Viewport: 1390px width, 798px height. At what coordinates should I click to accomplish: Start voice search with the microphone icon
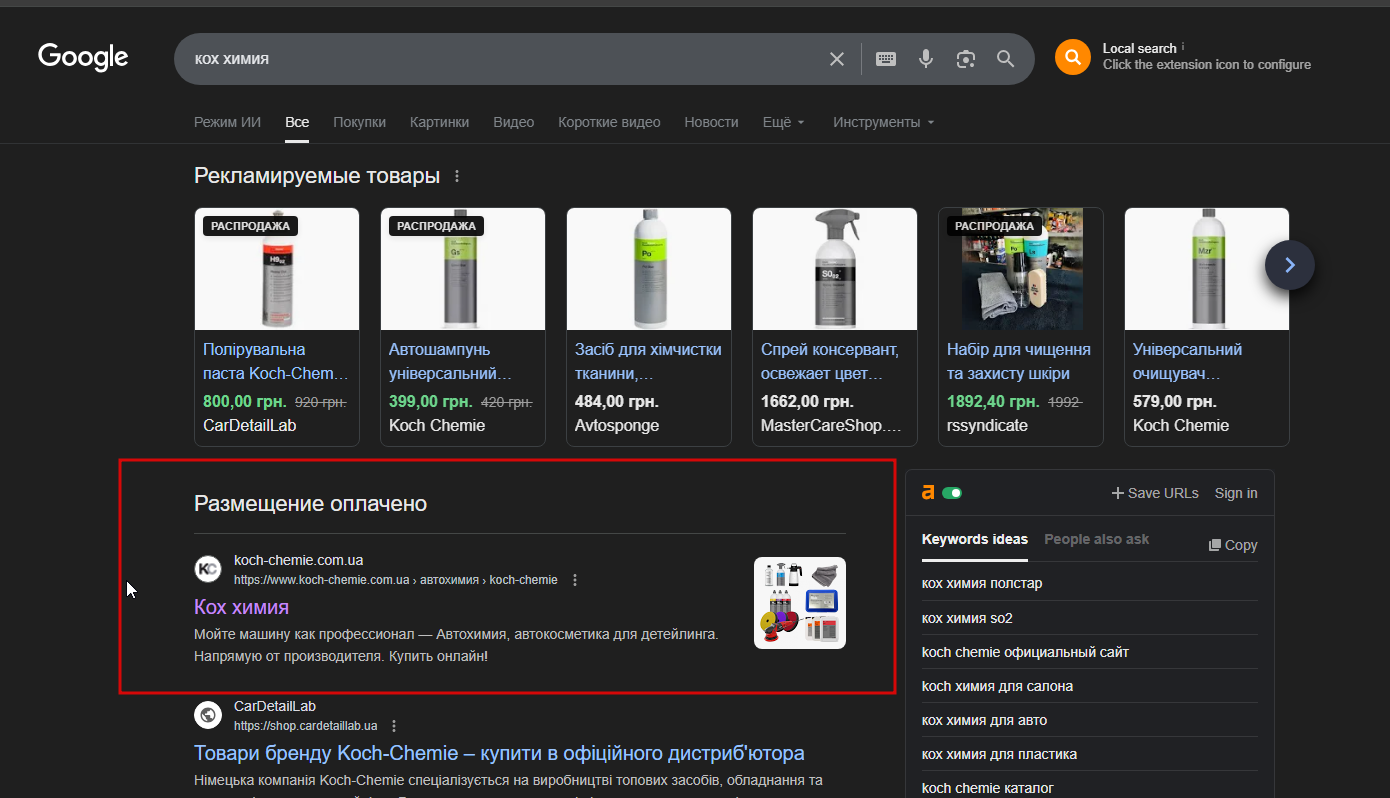point(926,59)
